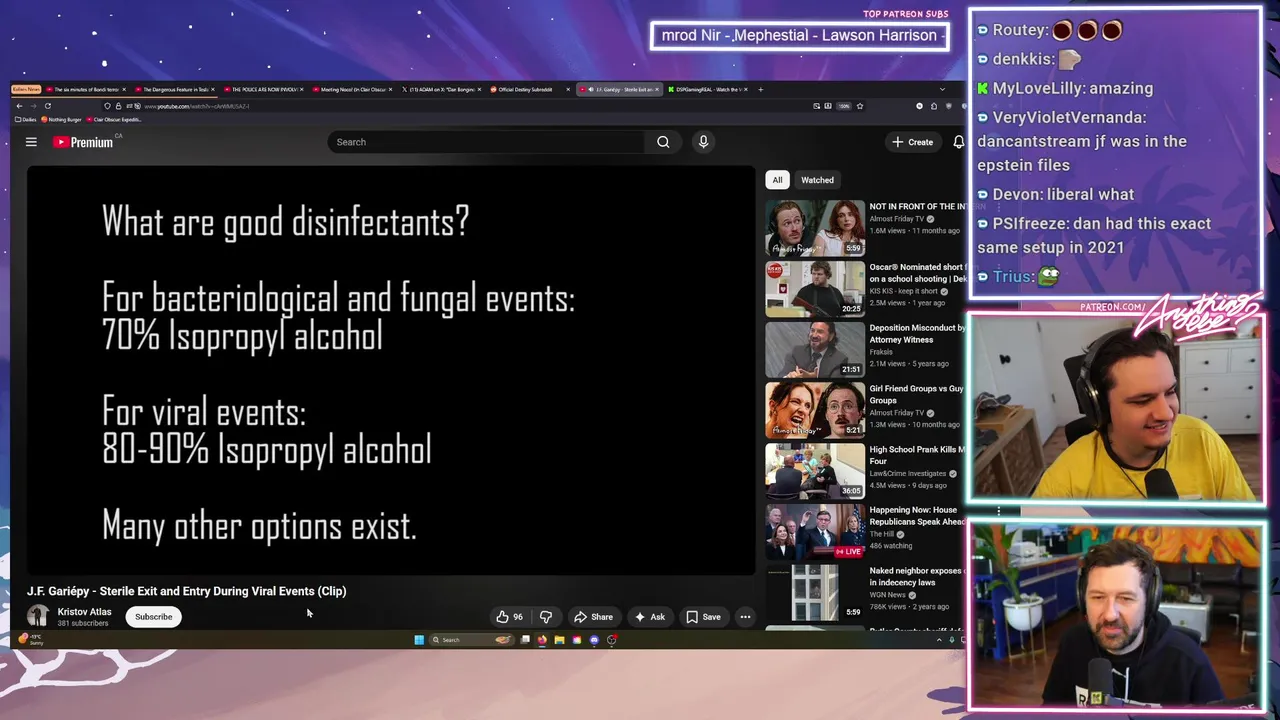Viewport: 1280px width, 720px height.
Task: Open 'NOT IN FRONT OF THE INTERN' video thumbnail
Action: (815, 228)
